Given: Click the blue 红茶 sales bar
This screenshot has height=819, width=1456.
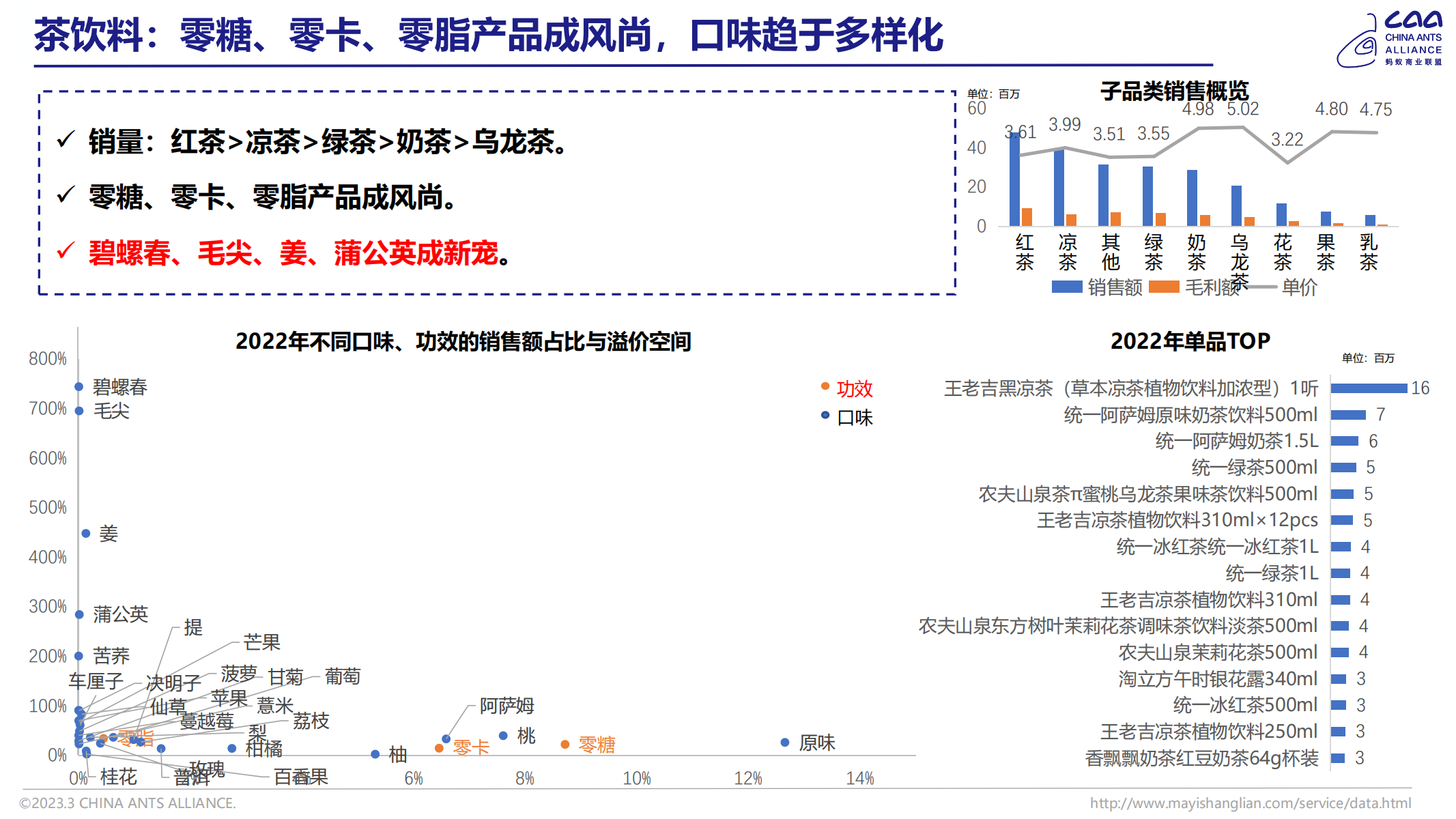Looking at the screenshot, I should [1014, 180].
